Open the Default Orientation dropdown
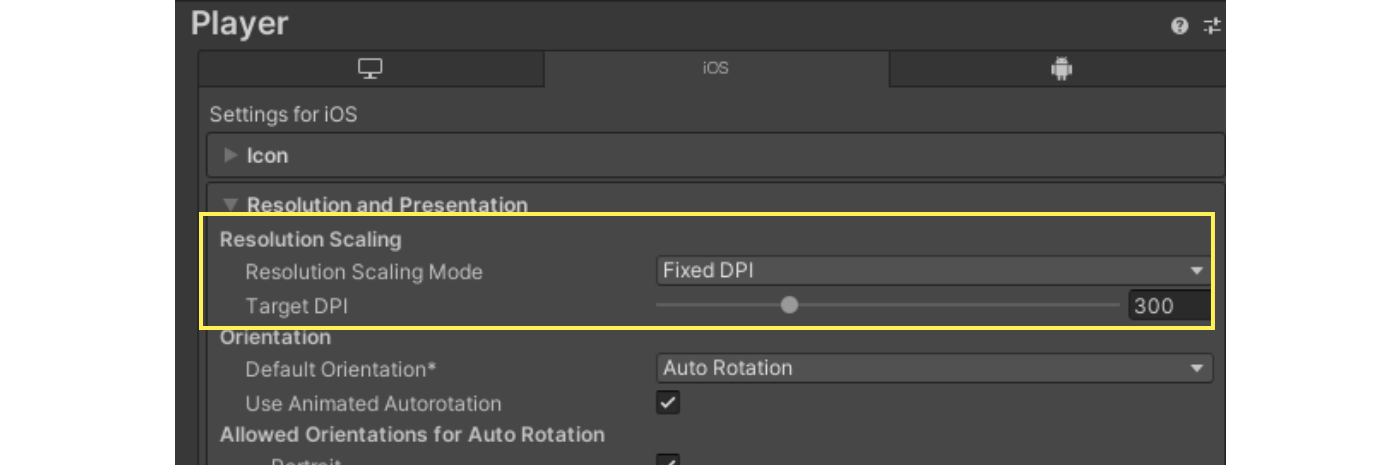 934,368
